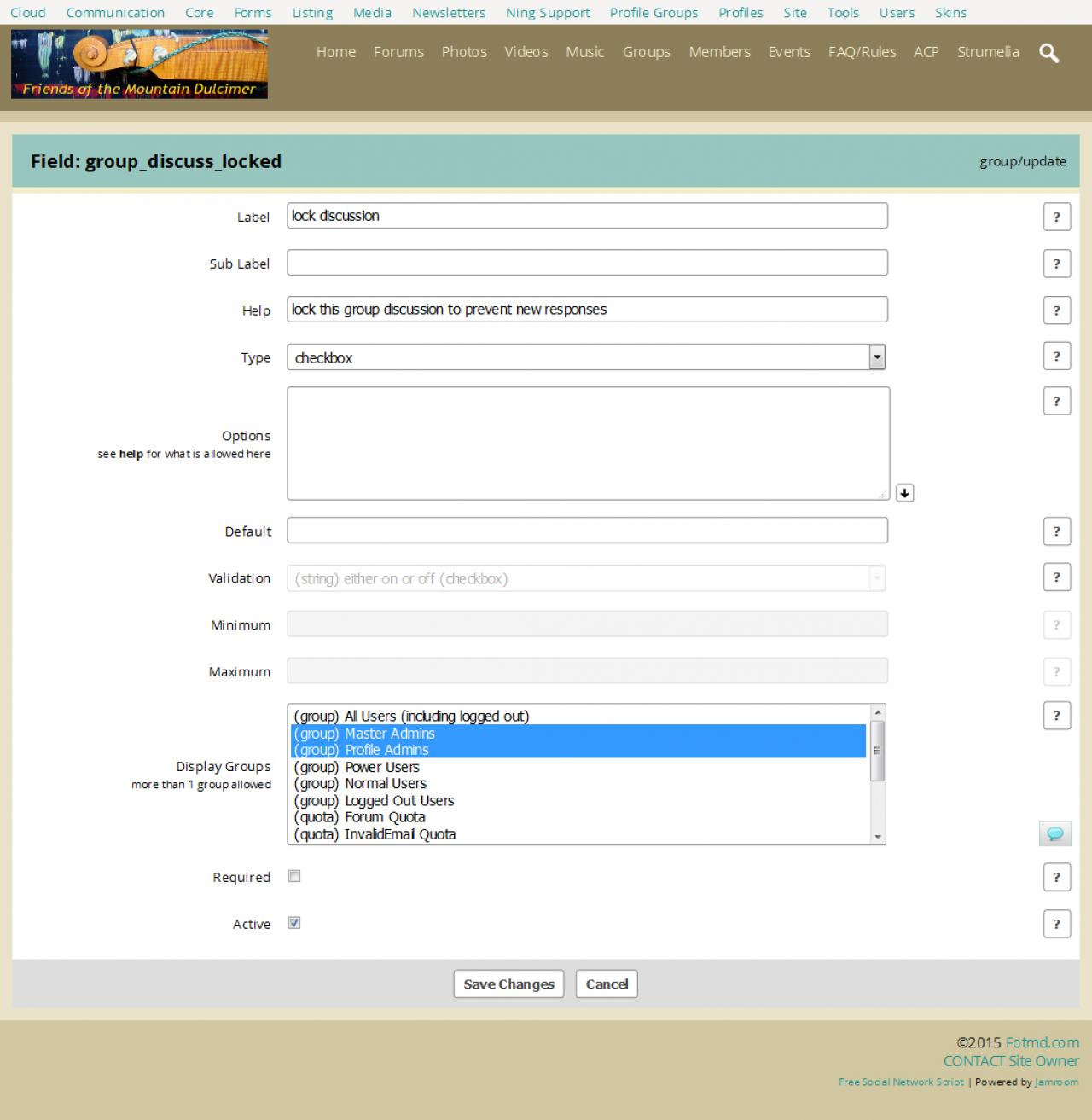Open the Profiles admin menu

click(x=741, y=13)
